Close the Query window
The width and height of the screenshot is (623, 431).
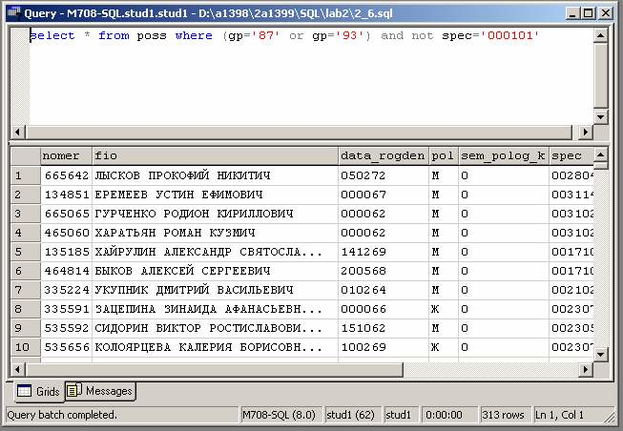point(607,10)
